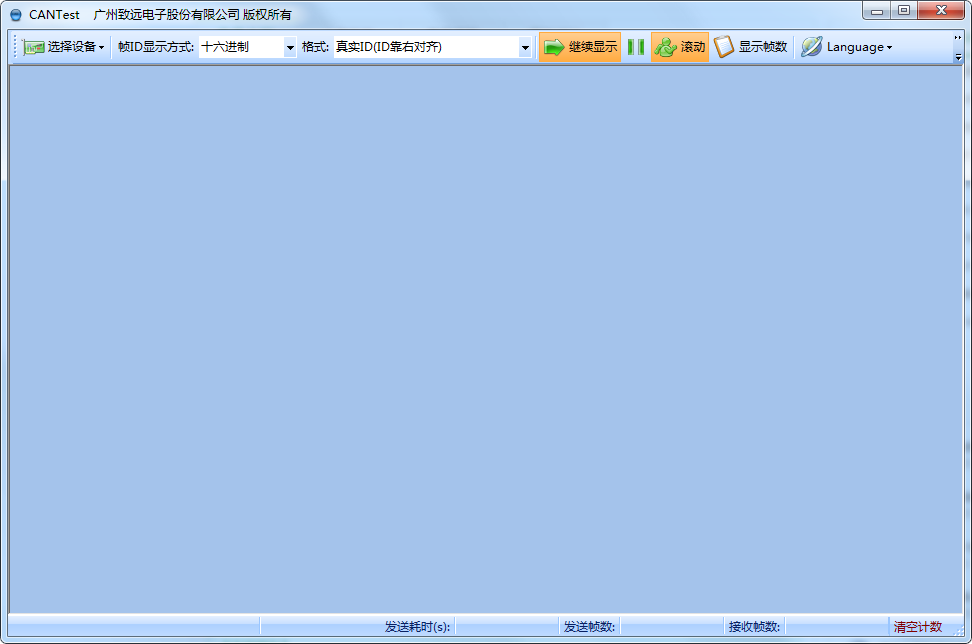972x644 pixels.
Task: Click the 选择设备 device card icon
Action: 34,47
